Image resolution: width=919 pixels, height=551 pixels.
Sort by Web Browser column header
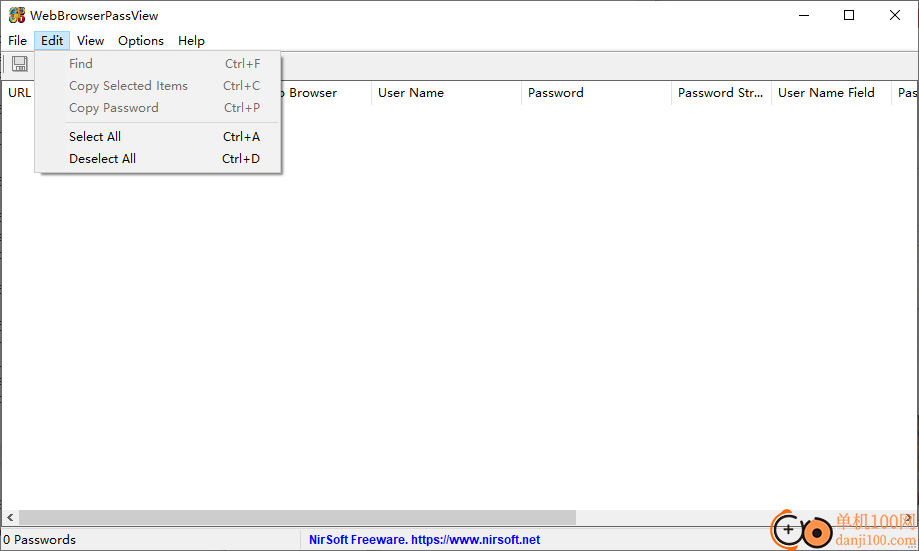[325, 93]
